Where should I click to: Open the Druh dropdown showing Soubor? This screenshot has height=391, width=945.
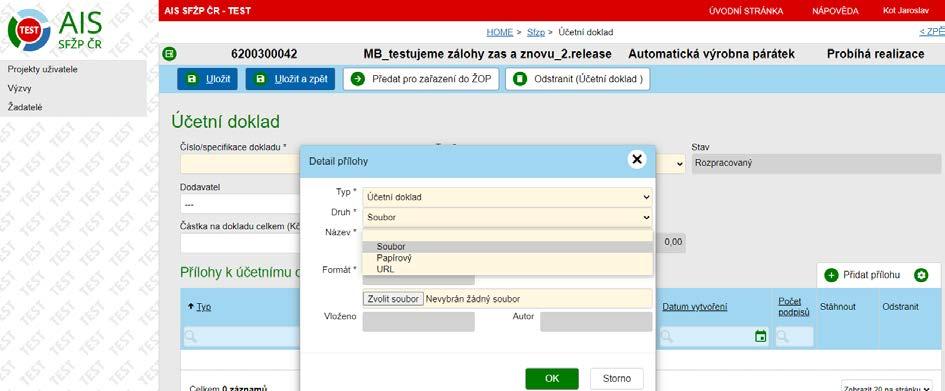click(x=507, y=217)
